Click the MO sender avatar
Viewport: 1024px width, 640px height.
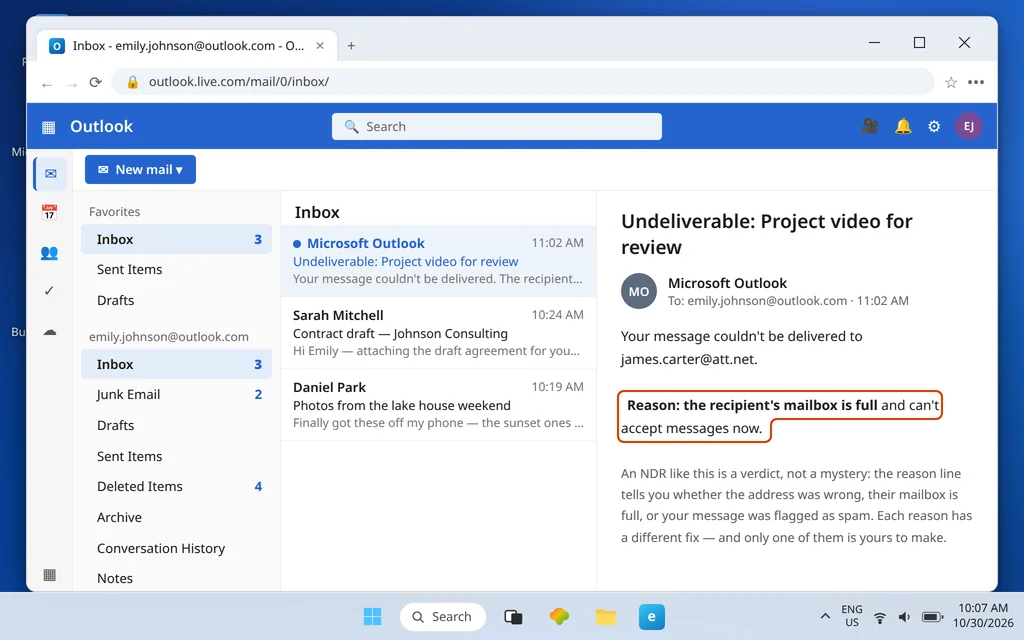pyautogui.click(x=638, y=291)
